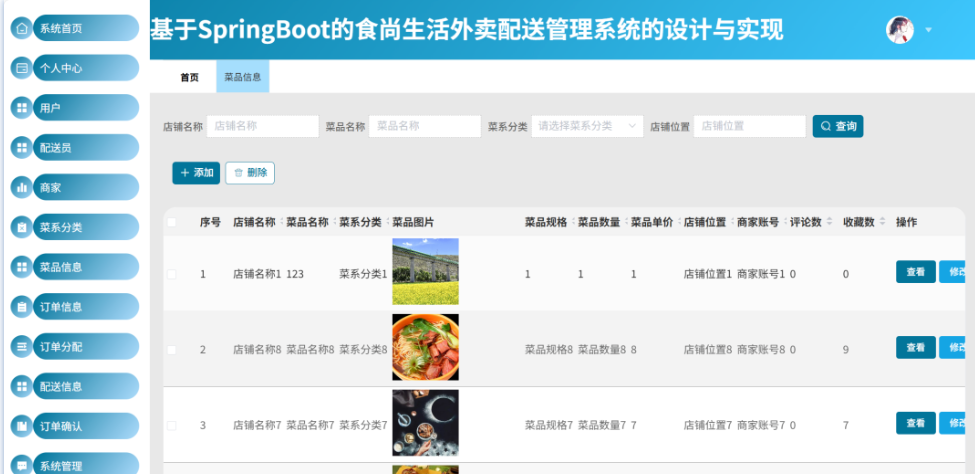Click the home icon beside 系统首页
This screenshot has width=975, height=474.
pyautogui.click(x=22, y=28)
